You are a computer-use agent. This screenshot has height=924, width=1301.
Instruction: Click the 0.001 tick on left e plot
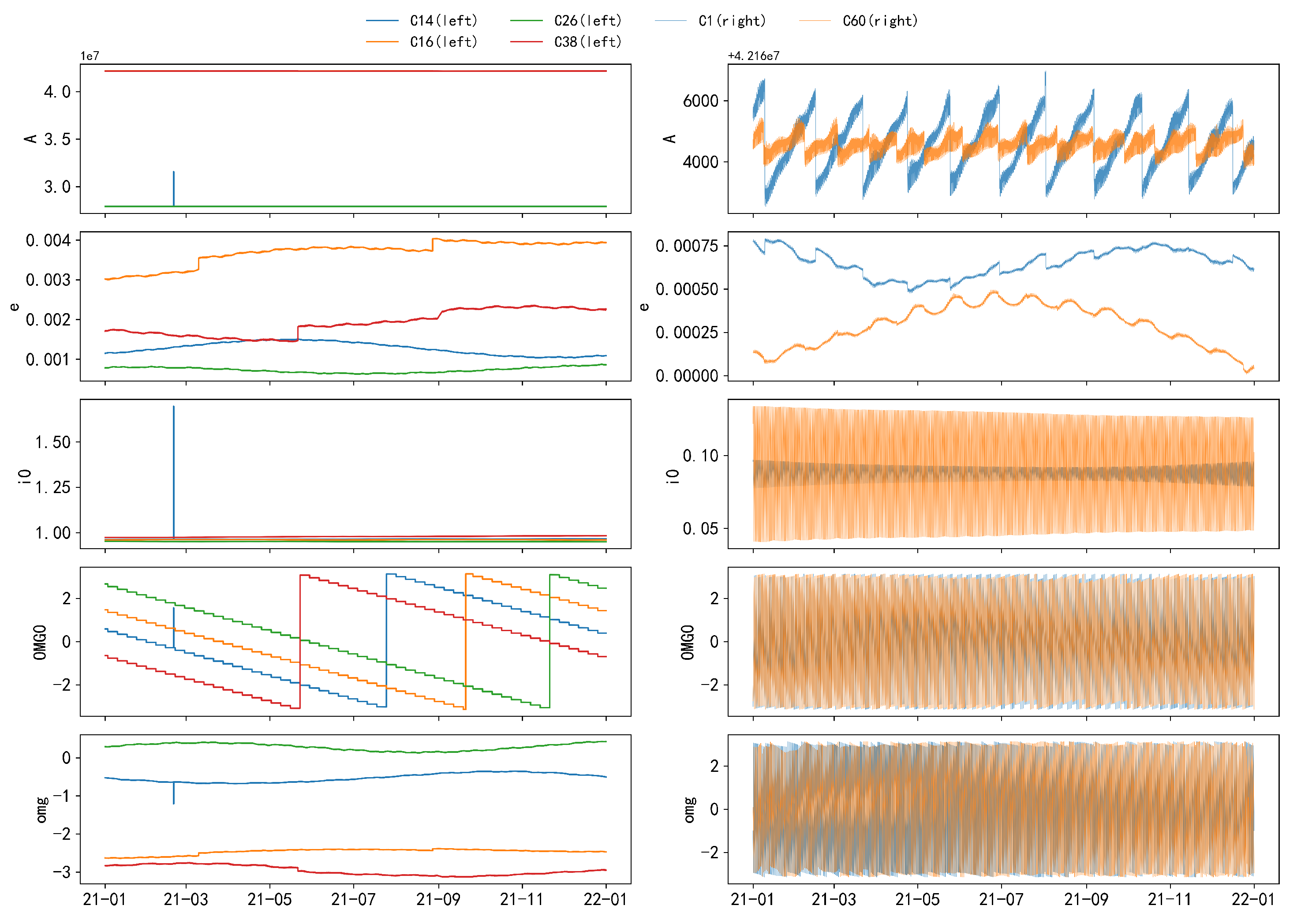49,359
